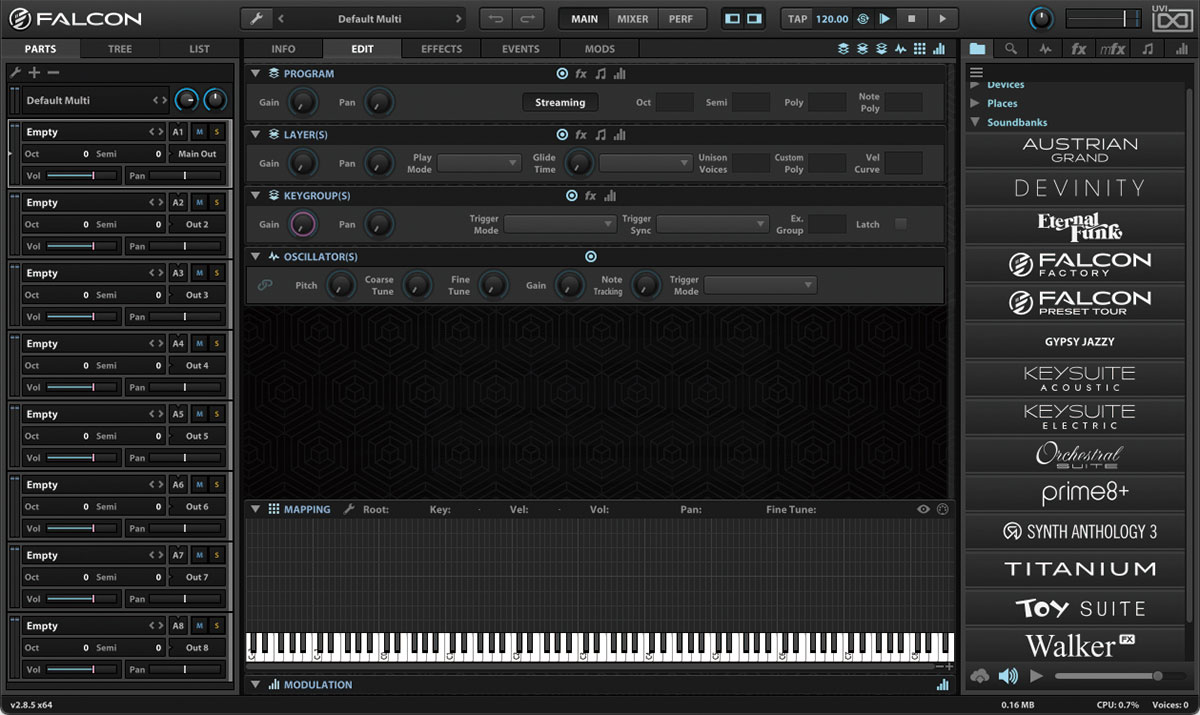This screenshot has width=1200, height=715.
Task: Collapse the OSCILLATOR(S) section triangle
Action: (x=256, y=257)
